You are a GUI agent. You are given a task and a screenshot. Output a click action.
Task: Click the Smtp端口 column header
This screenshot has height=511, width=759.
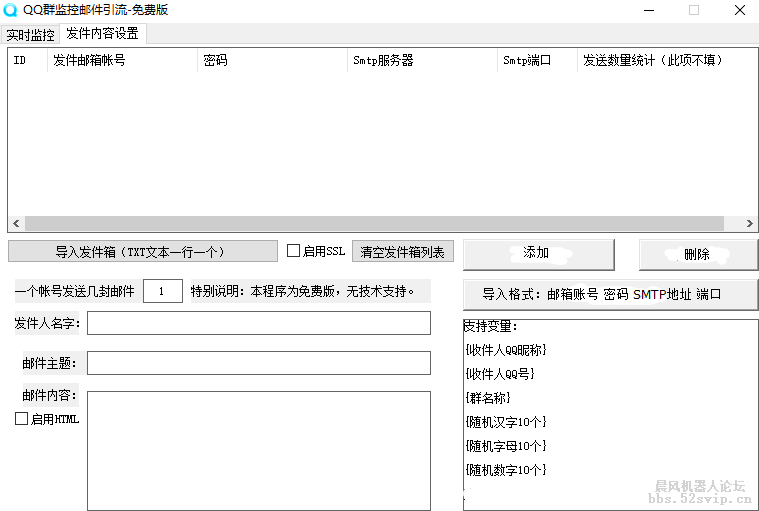537,60
